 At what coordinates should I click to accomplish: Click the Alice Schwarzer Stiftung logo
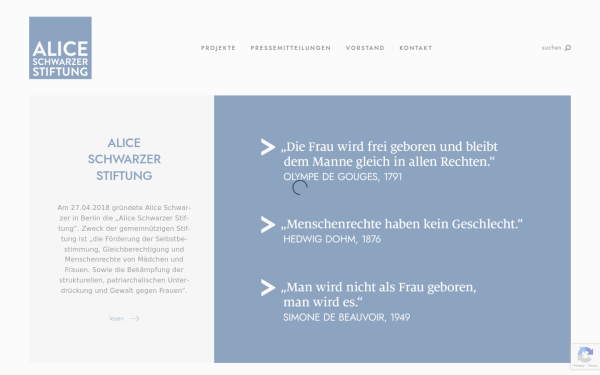click(x=60, y=48)
